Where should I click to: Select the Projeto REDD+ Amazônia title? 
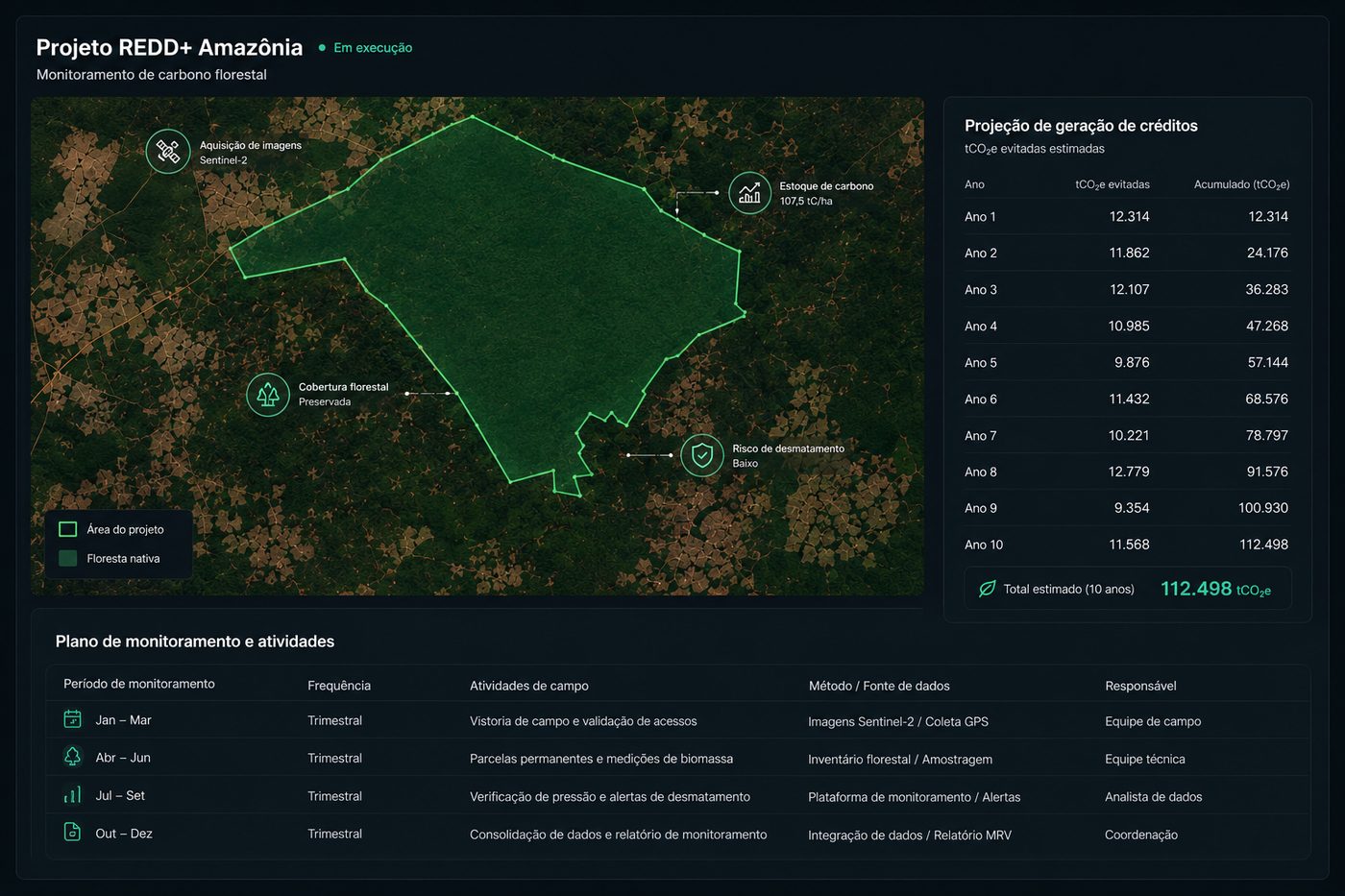coord(169,47)
